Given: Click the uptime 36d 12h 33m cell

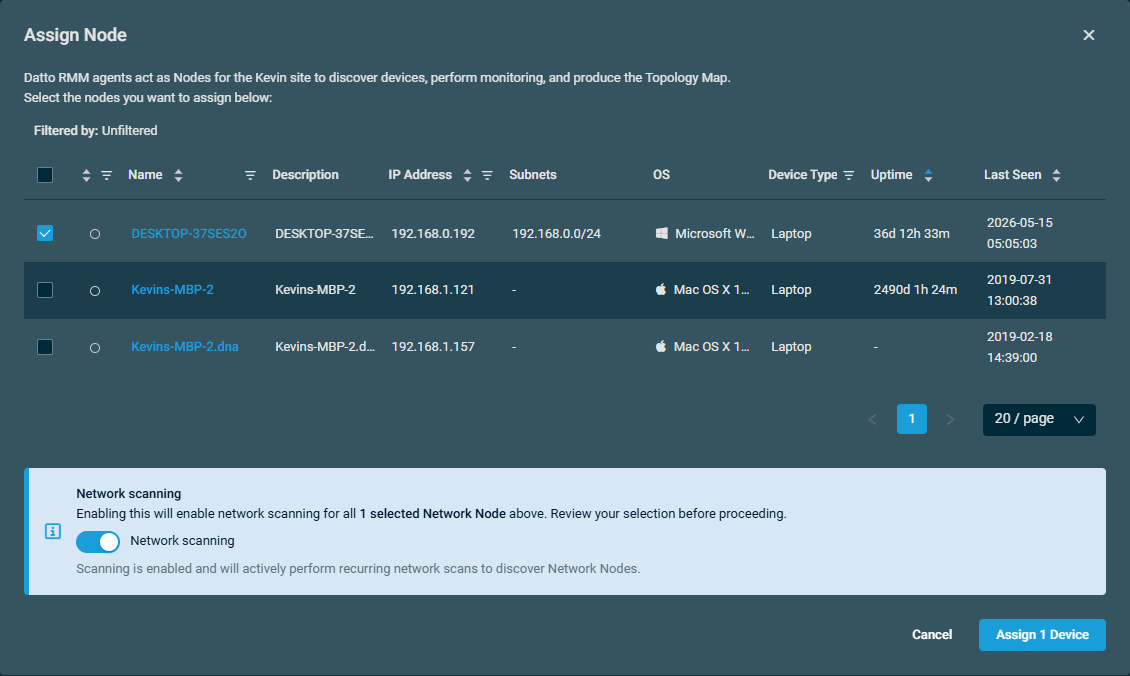Looking at the screenshot, I should click(x=912, y=234).
